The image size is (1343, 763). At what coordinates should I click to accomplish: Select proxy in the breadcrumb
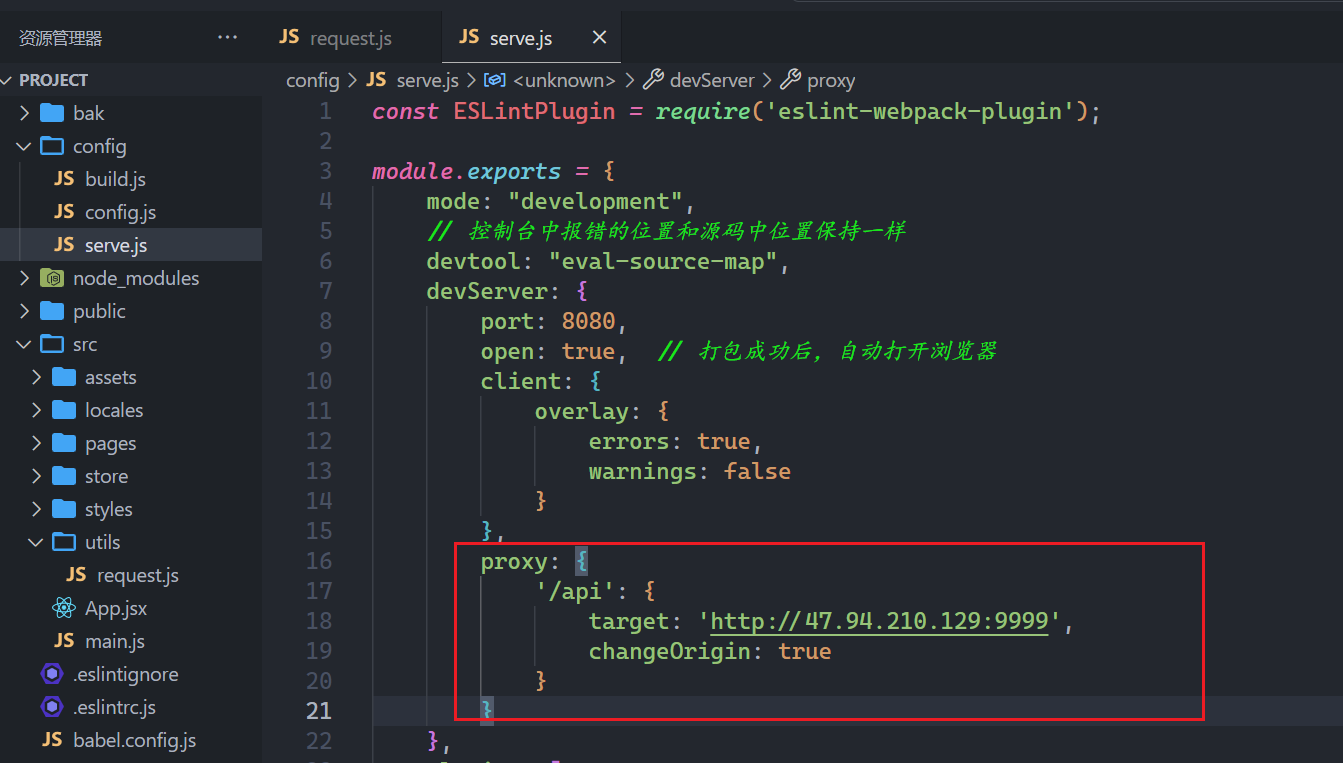(831, 80)
